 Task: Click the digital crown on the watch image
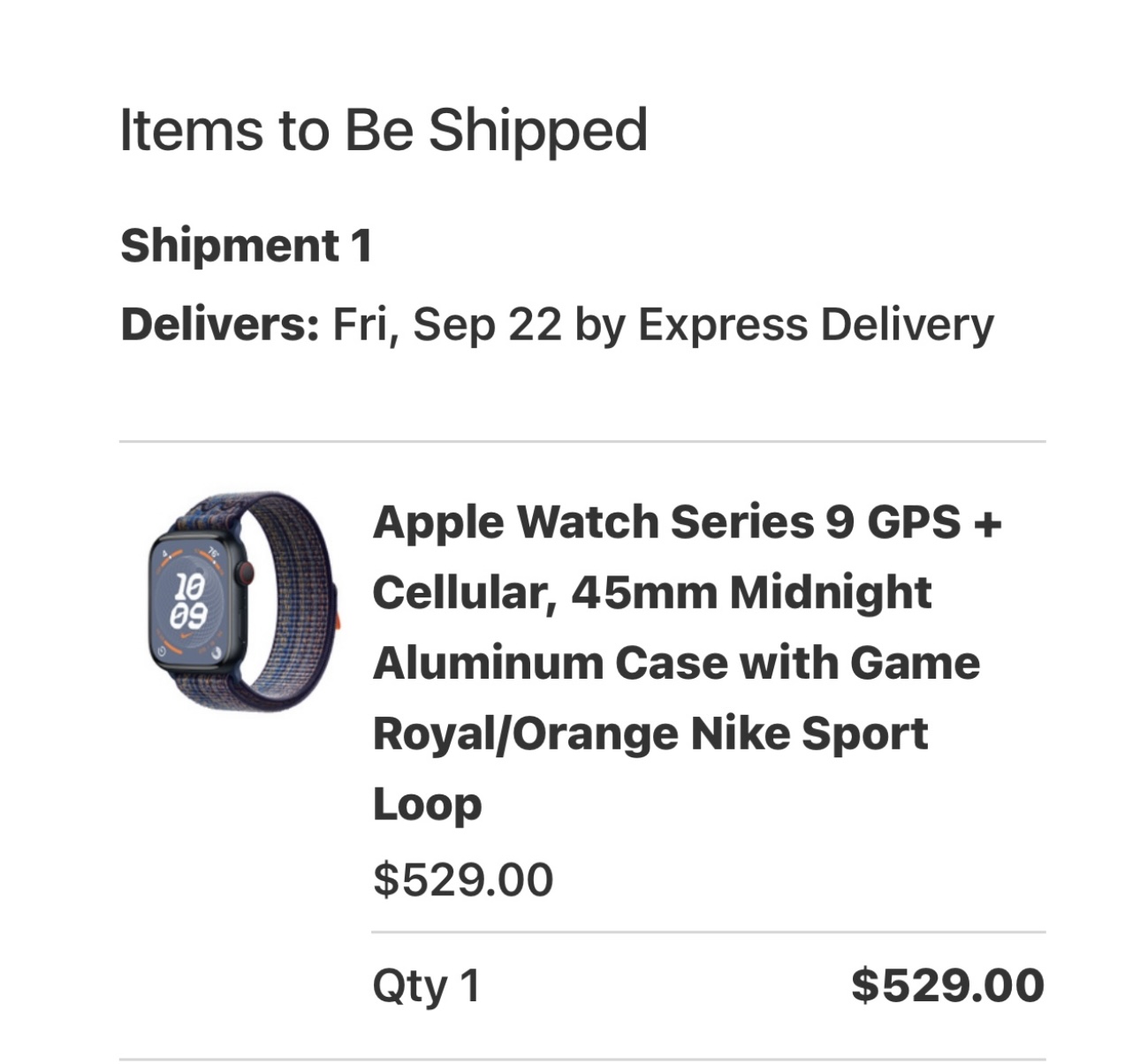(x=246, y=573)
